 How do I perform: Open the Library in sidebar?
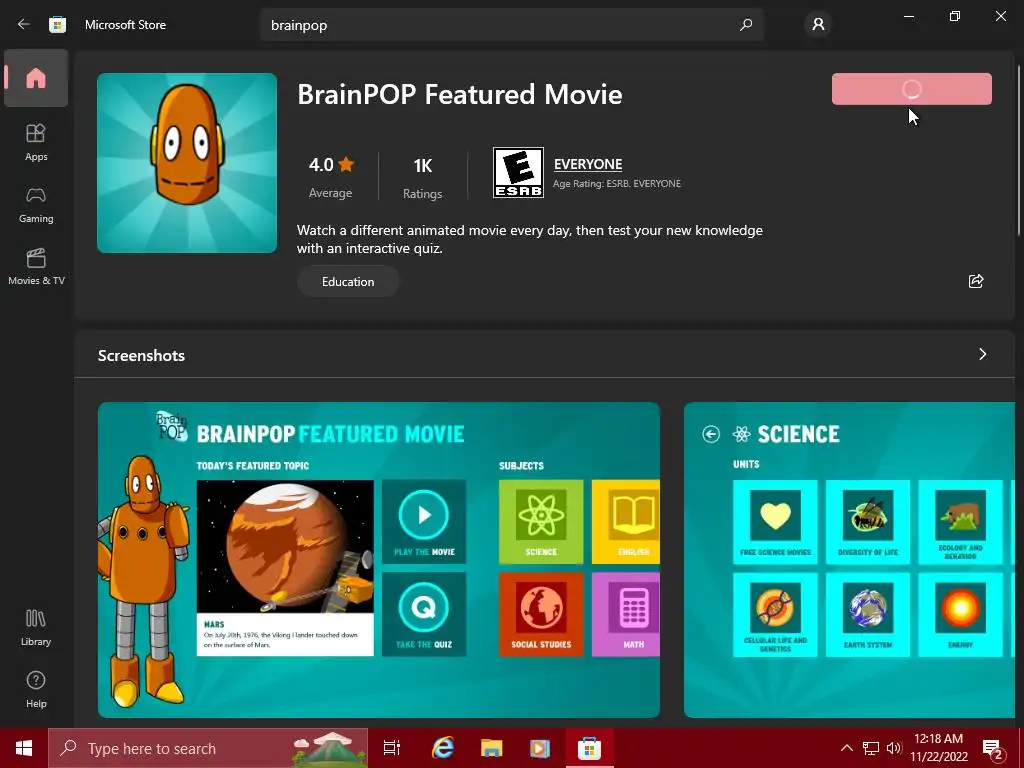36,627
